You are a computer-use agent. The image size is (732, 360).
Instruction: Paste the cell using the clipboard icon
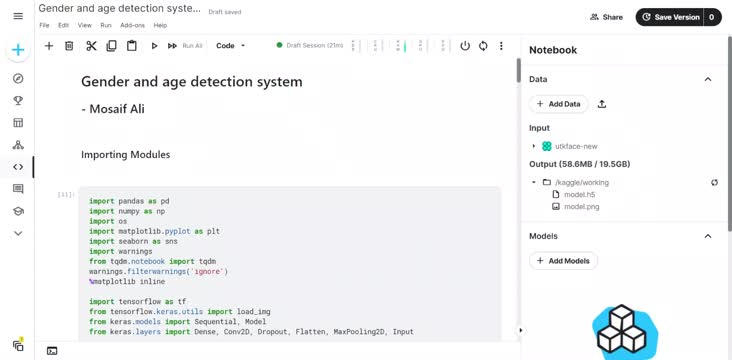click(132, 46)
